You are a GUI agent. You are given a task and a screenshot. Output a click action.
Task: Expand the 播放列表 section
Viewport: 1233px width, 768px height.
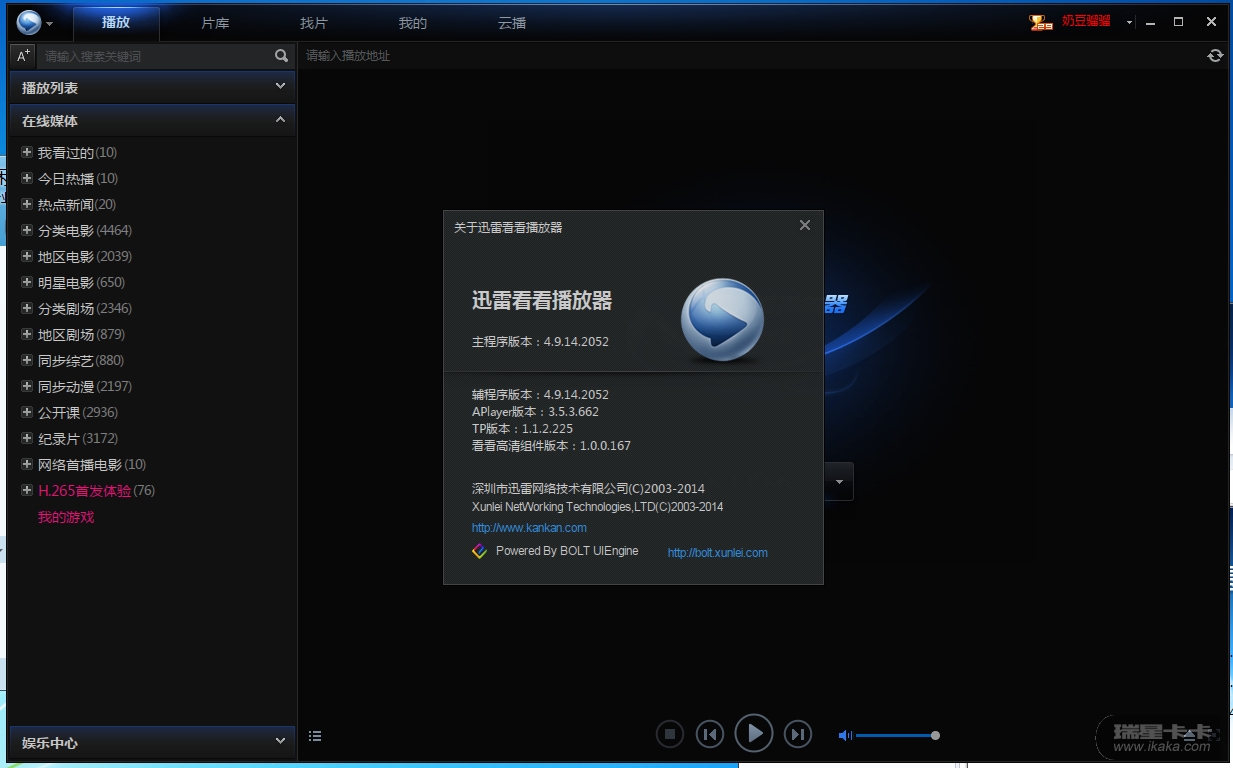pyautogui.click(x=280, y=87)
